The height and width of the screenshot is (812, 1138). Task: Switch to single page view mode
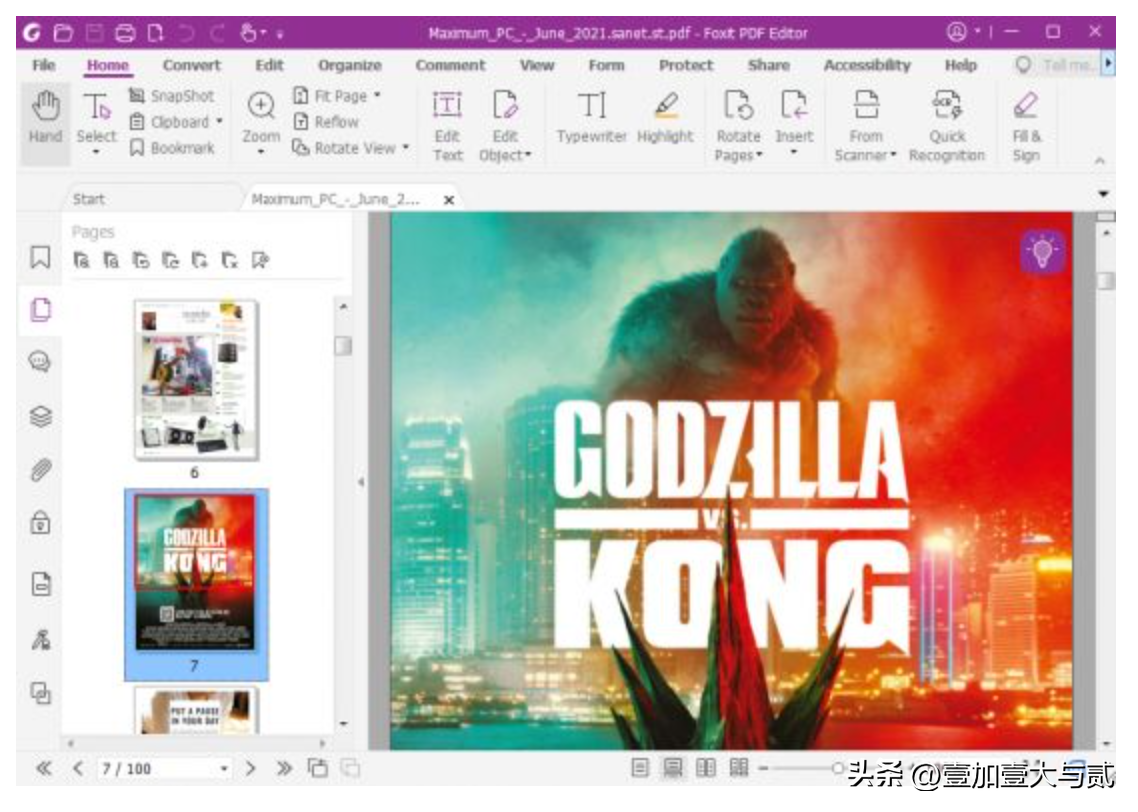click(640, 768)
